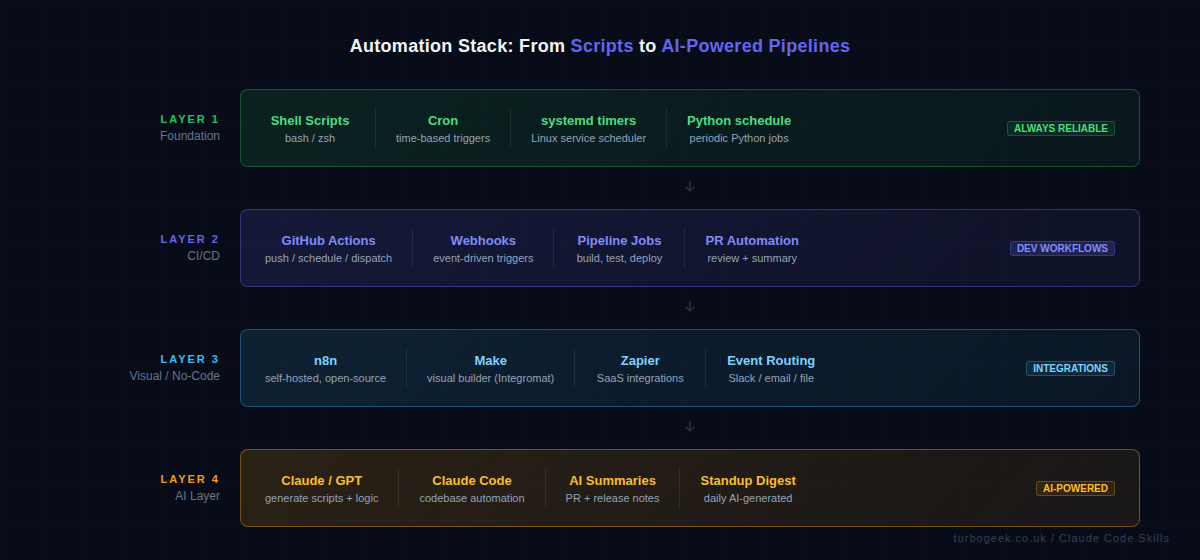Screen dimensions: 1200x560
Task: Select 'build, test, deploy' text
Action: pyautogui.click(x=619, y=258)
